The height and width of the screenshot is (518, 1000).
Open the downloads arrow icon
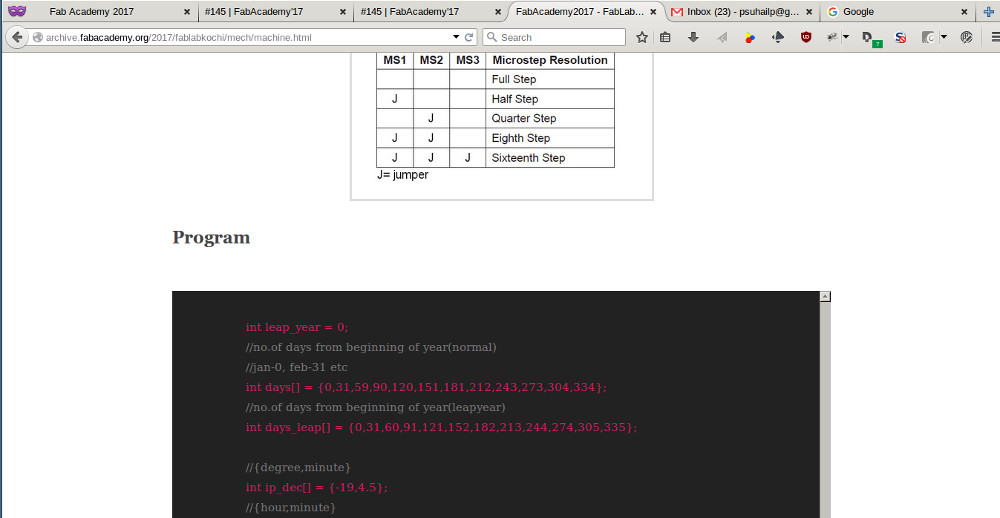click(693, 38)
